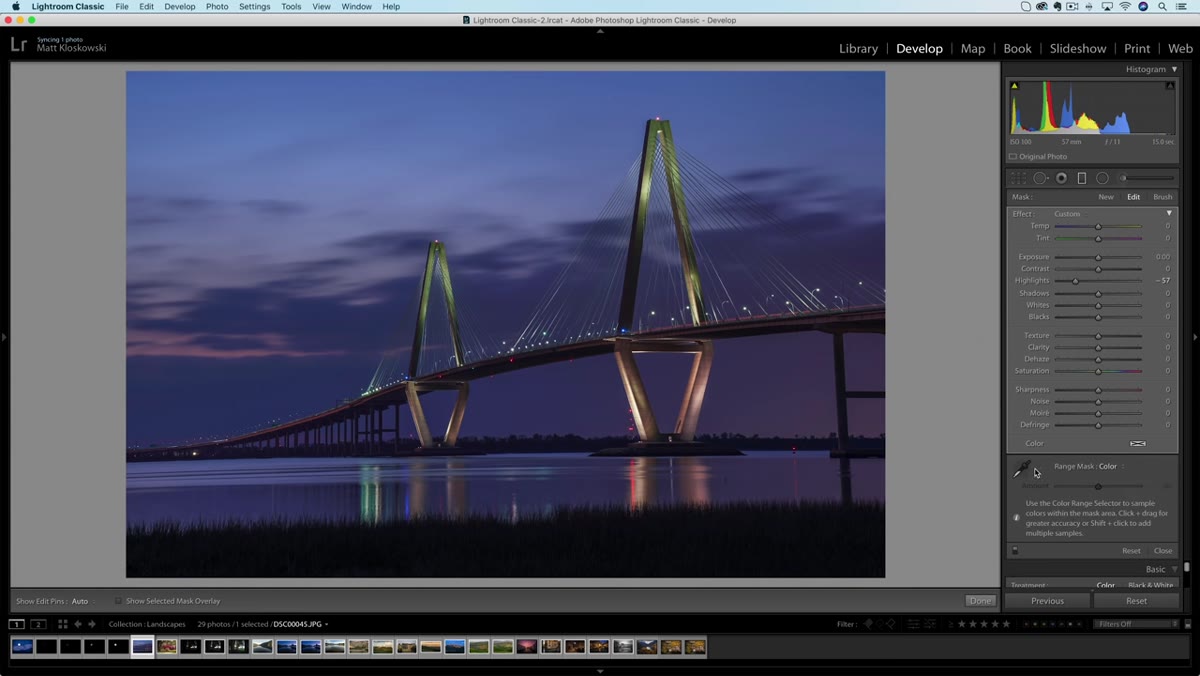The height and width of the screenshot is (676, 1200).
Task: Click the Previous button
Action: (1047, 601)
